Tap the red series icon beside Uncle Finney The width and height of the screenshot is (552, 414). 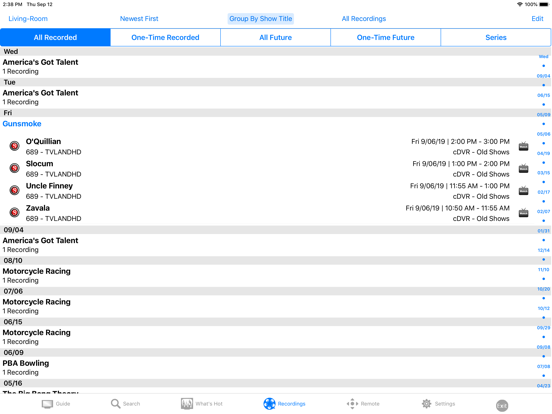pyautogui.click(x=14, y=190)
